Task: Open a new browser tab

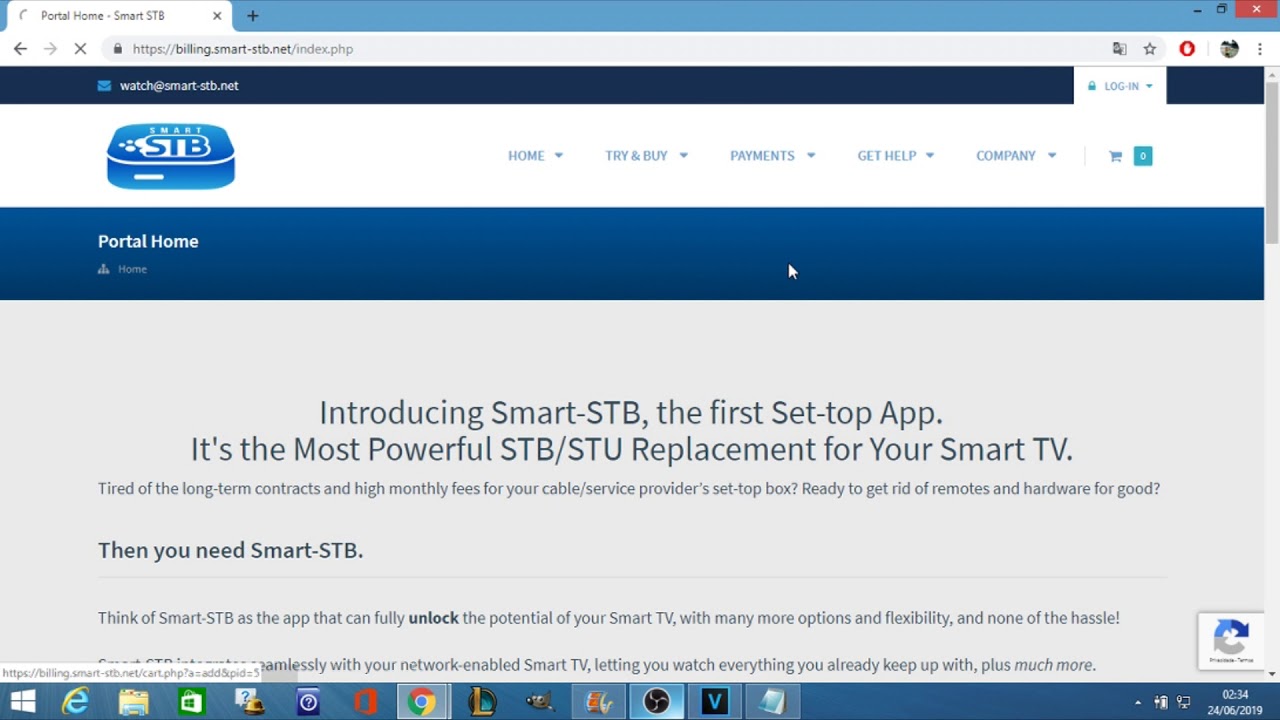Action: coord(253,16)
